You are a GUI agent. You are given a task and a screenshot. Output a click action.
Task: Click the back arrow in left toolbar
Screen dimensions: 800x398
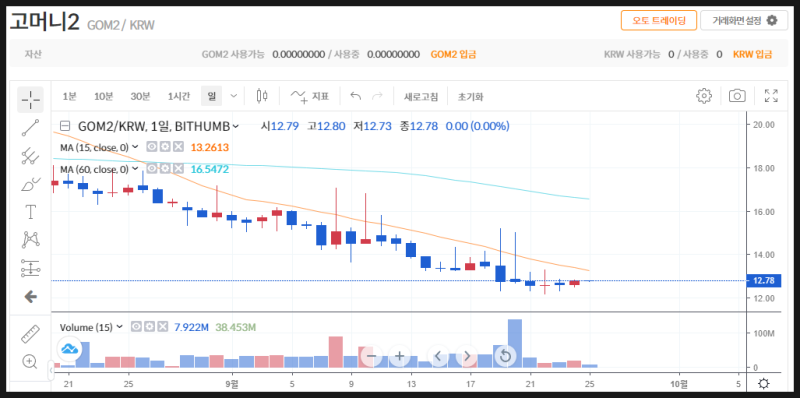tap(31, 296)
